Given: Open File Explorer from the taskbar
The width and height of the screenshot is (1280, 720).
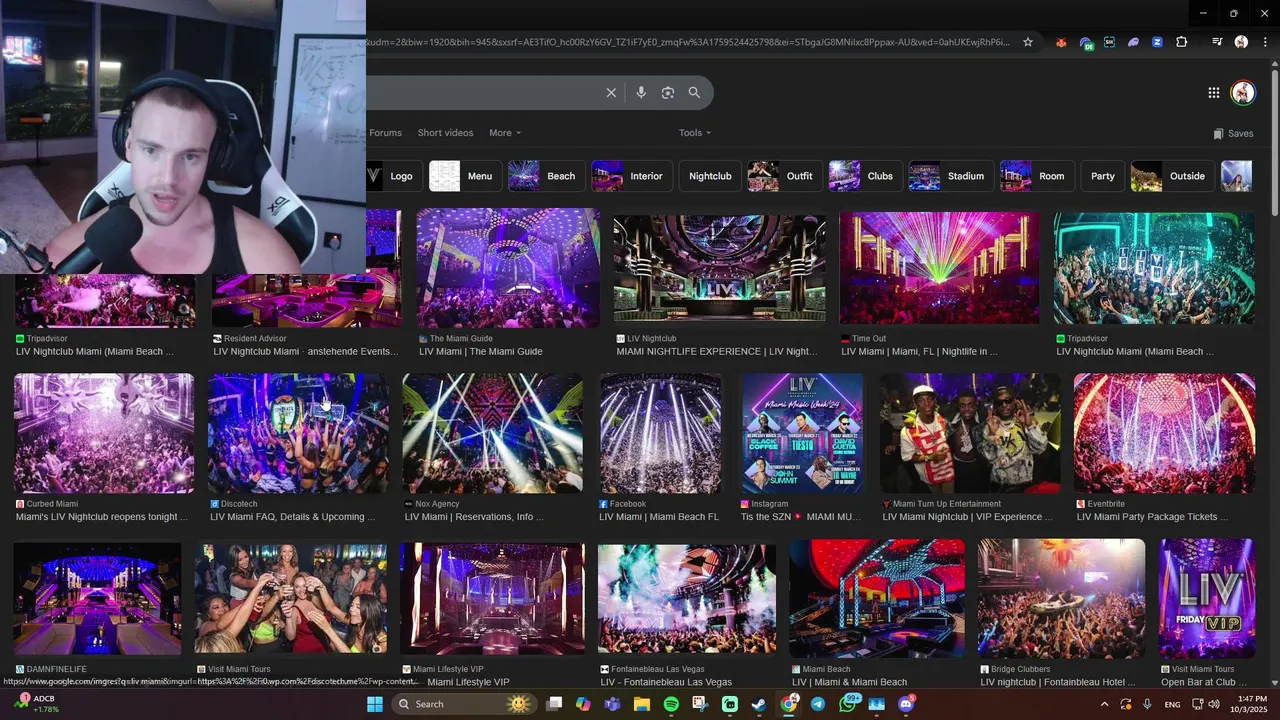Looking at the screenshot, I should pos(642,704).
